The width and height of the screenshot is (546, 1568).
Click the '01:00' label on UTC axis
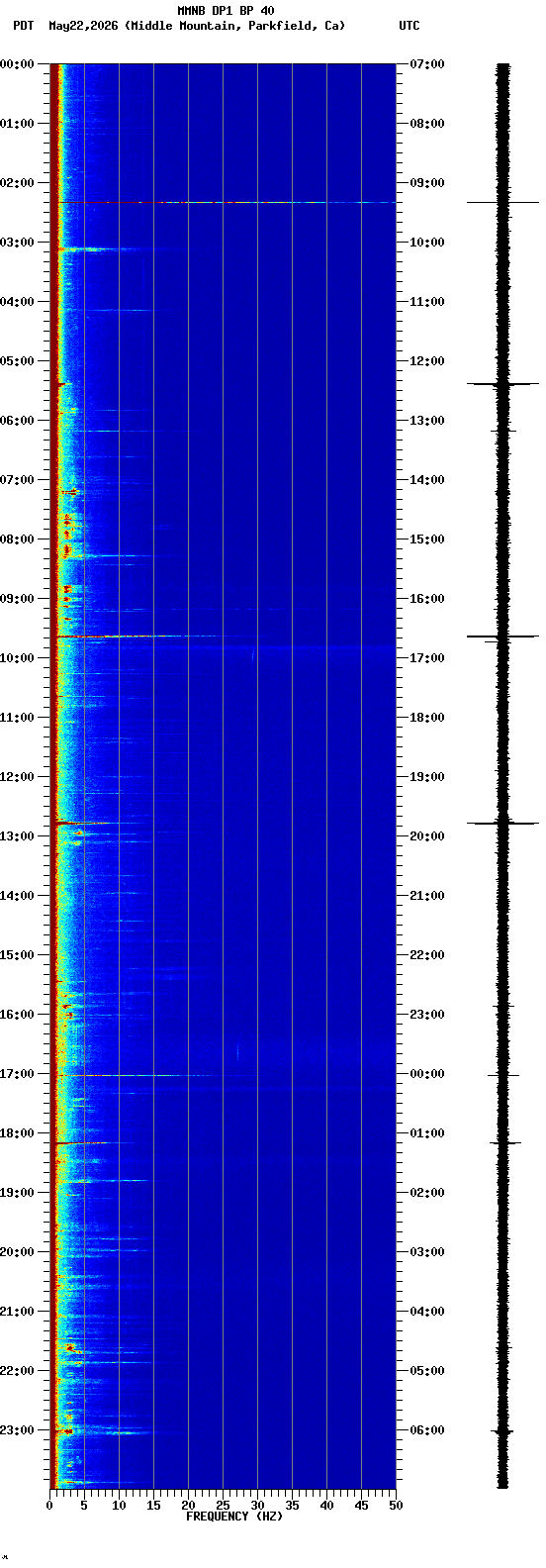(x=427, y=1133)
